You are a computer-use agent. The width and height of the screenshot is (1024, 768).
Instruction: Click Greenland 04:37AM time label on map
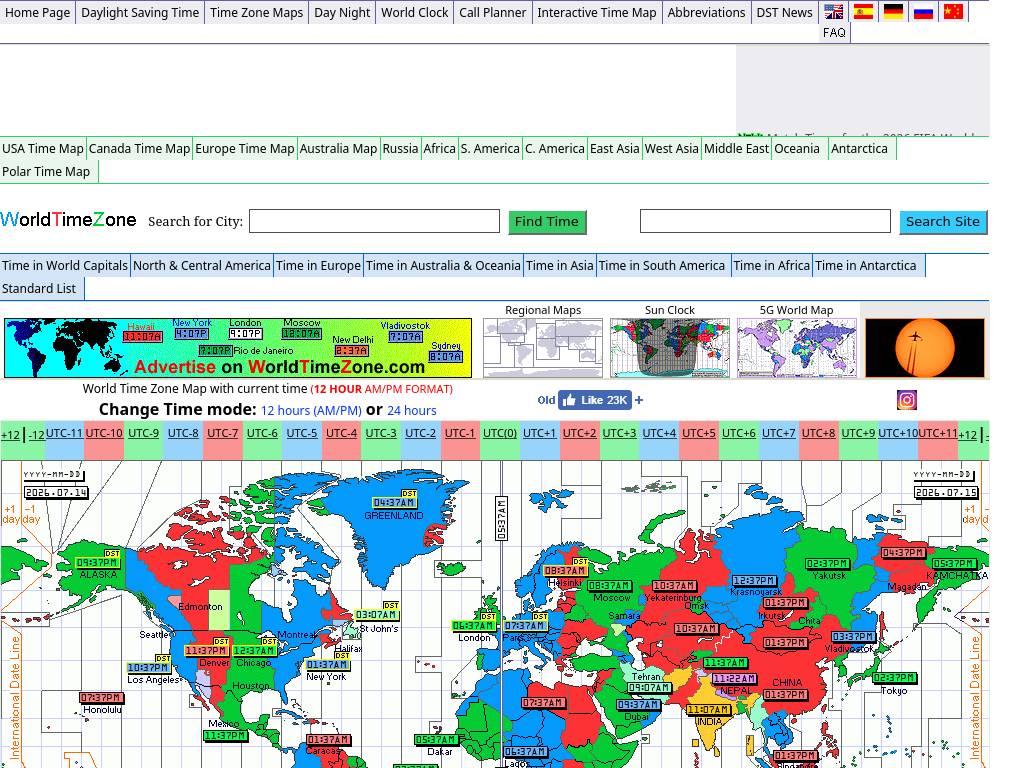394,502
